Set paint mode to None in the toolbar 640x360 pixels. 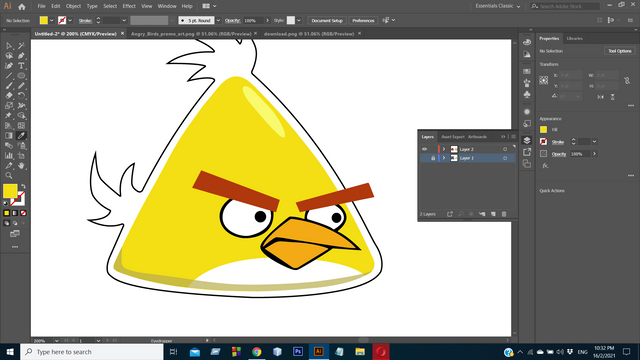(23, 213)
